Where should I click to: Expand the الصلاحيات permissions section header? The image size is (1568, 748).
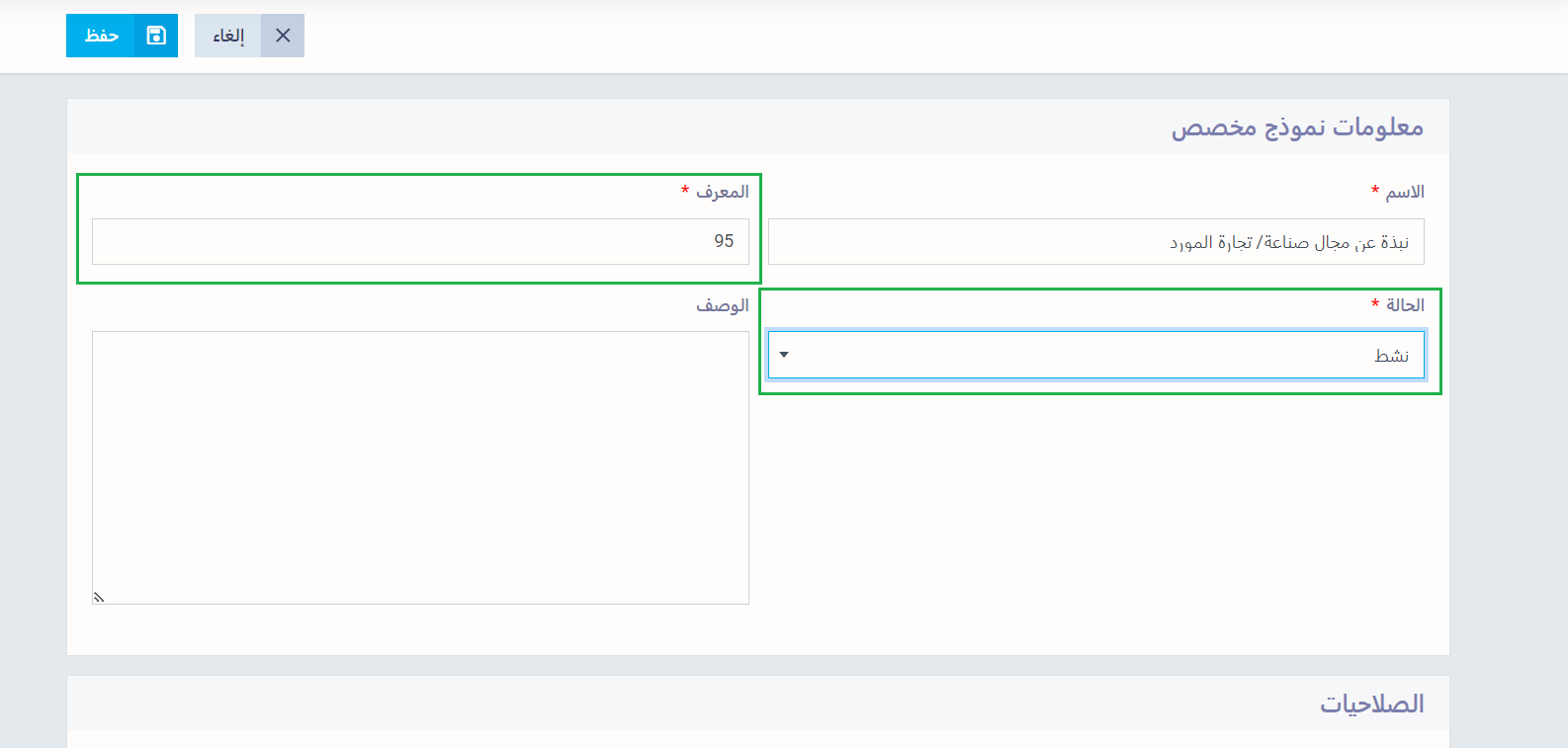[1371, 704]
